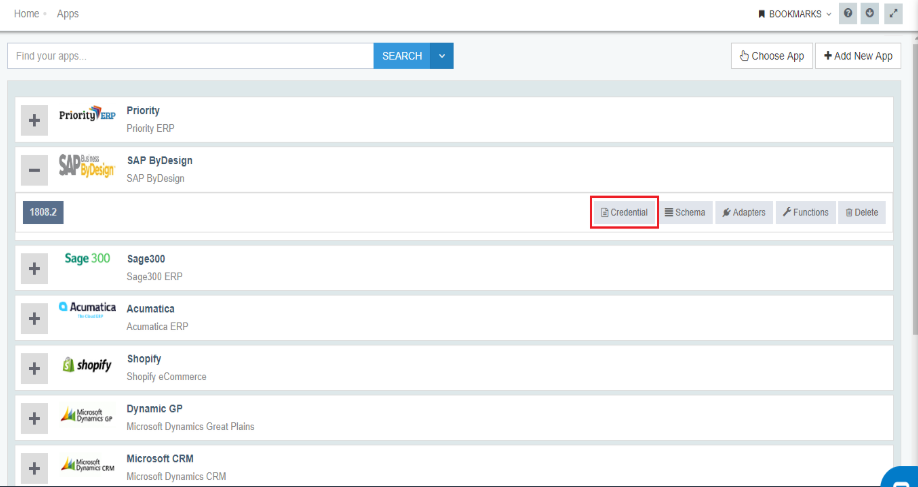Click the Adapters button
This screenshot has width=918, height=487.
(x=744, y=212)
